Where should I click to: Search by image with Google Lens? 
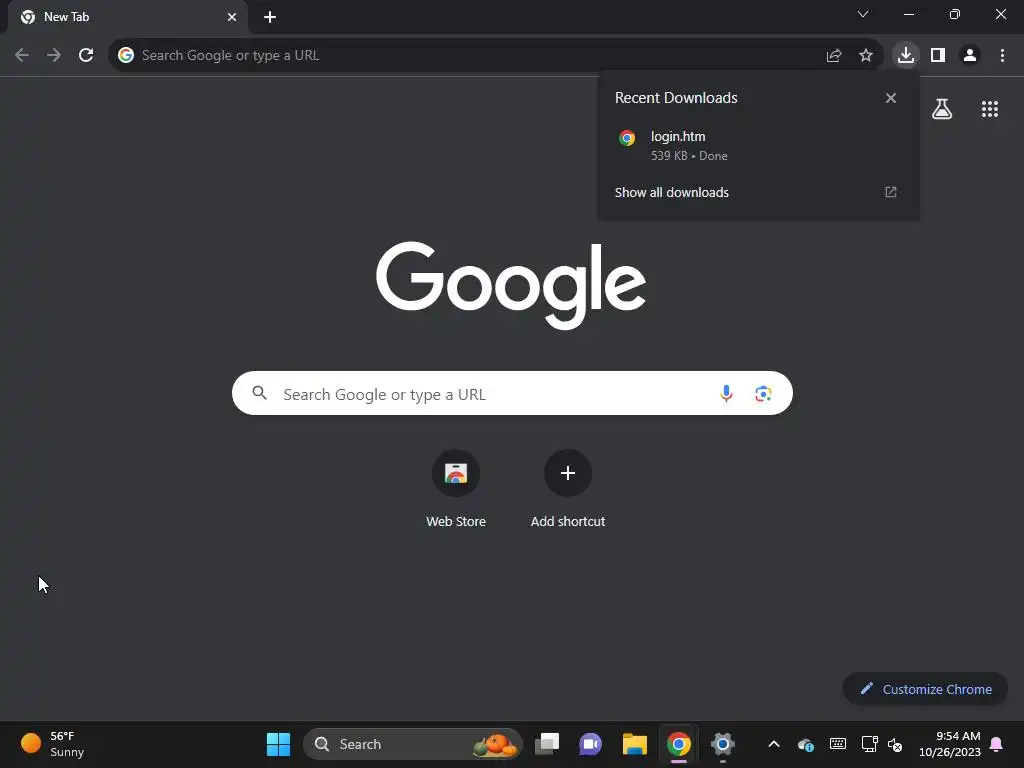763,394
